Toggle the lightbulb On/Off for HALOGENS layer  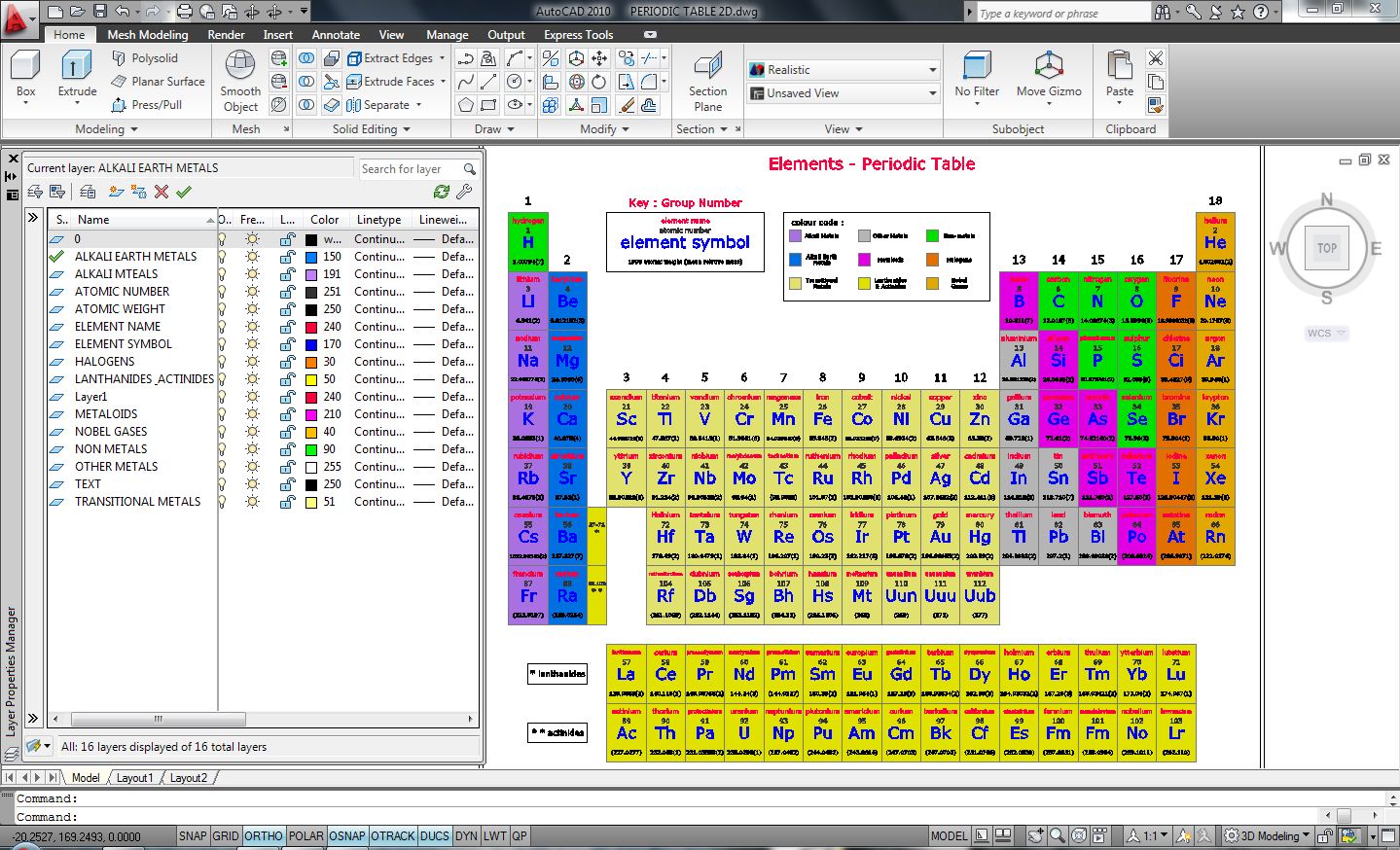pos(222,362)
